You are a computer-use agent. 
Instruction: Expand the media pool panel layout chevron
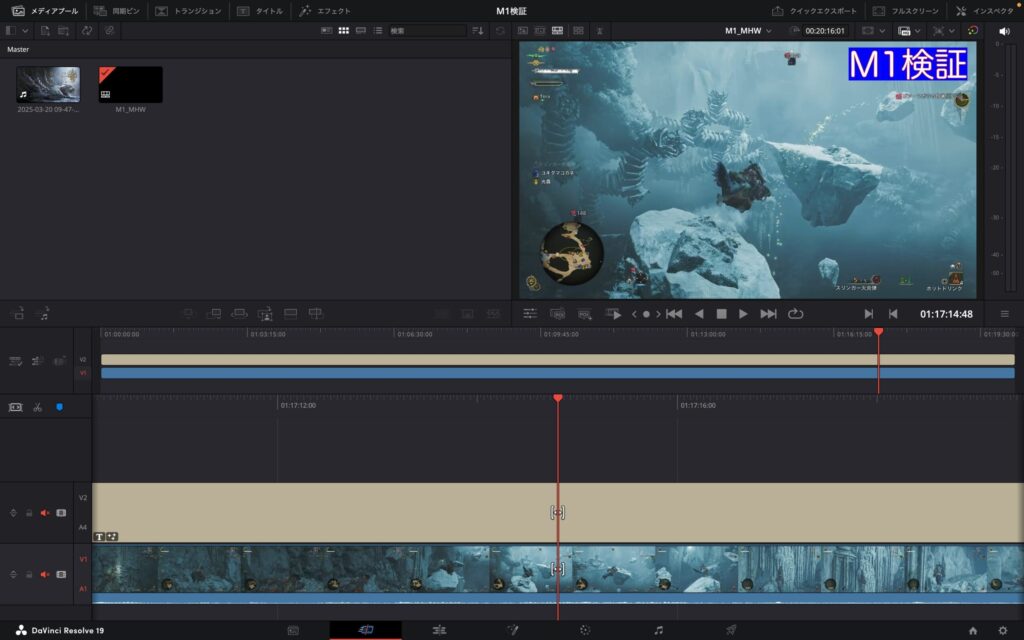[x=25, y=31]
